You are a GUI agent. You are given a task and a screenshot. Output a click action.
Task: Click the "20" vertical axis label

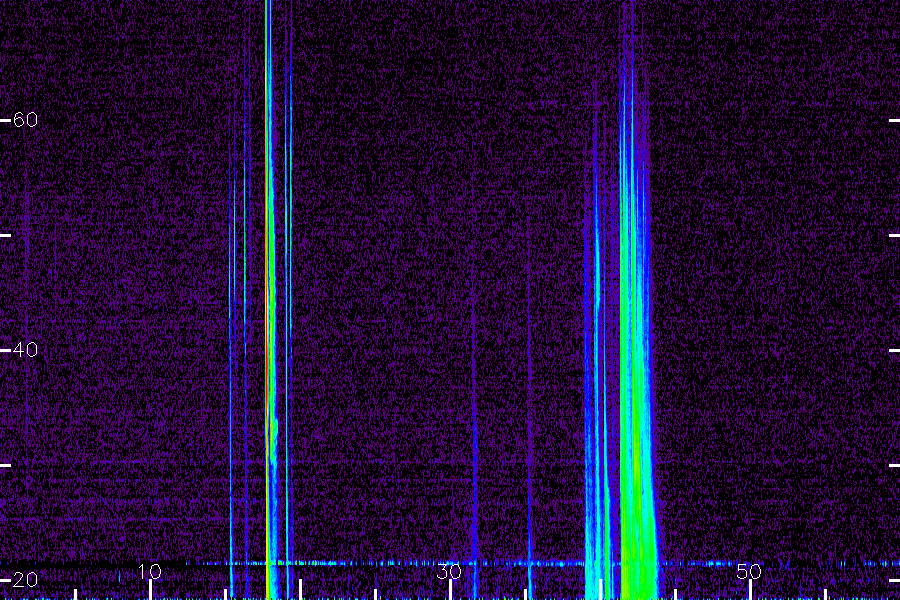pos(25,580)
